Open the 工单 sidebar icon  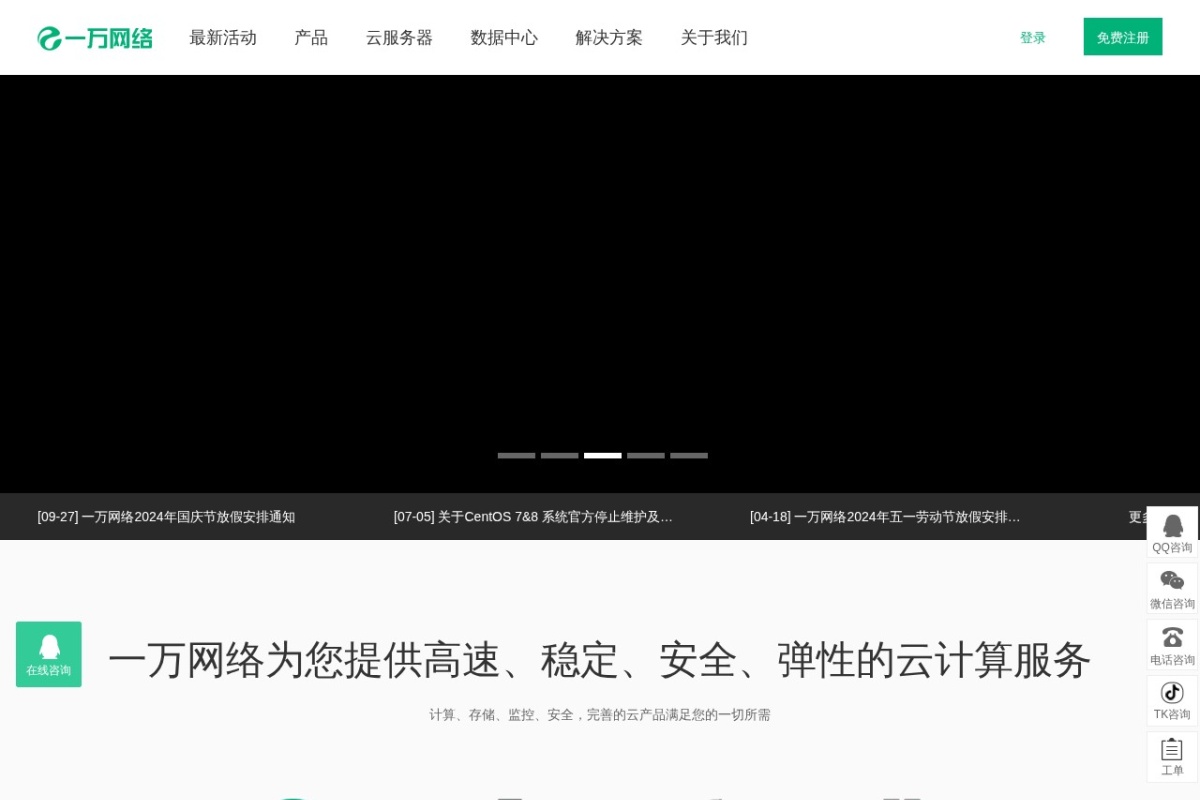pyautogui.click(x=1172, y=757)
